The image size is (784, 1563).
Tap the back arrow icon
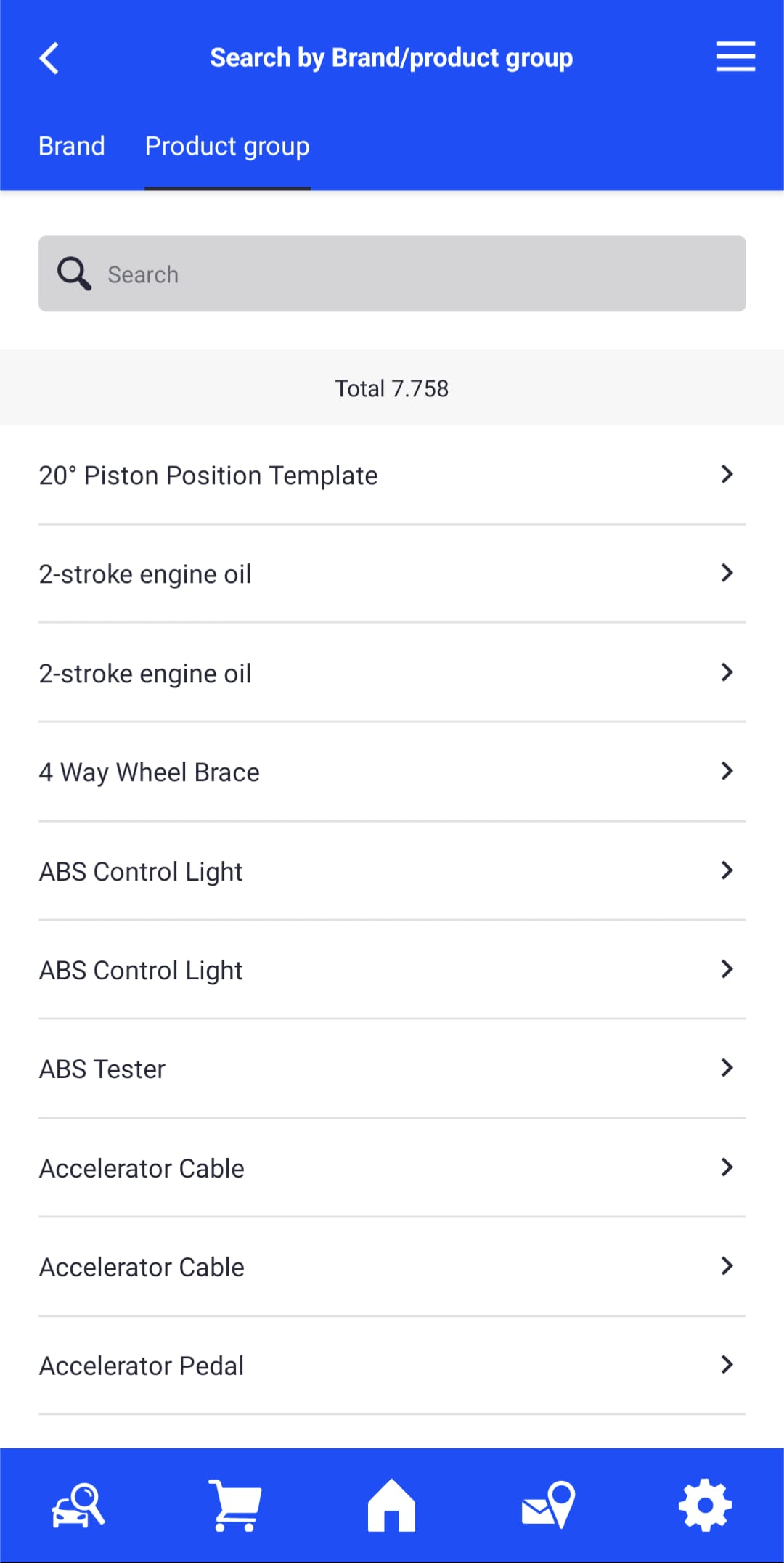coord(49,58)
